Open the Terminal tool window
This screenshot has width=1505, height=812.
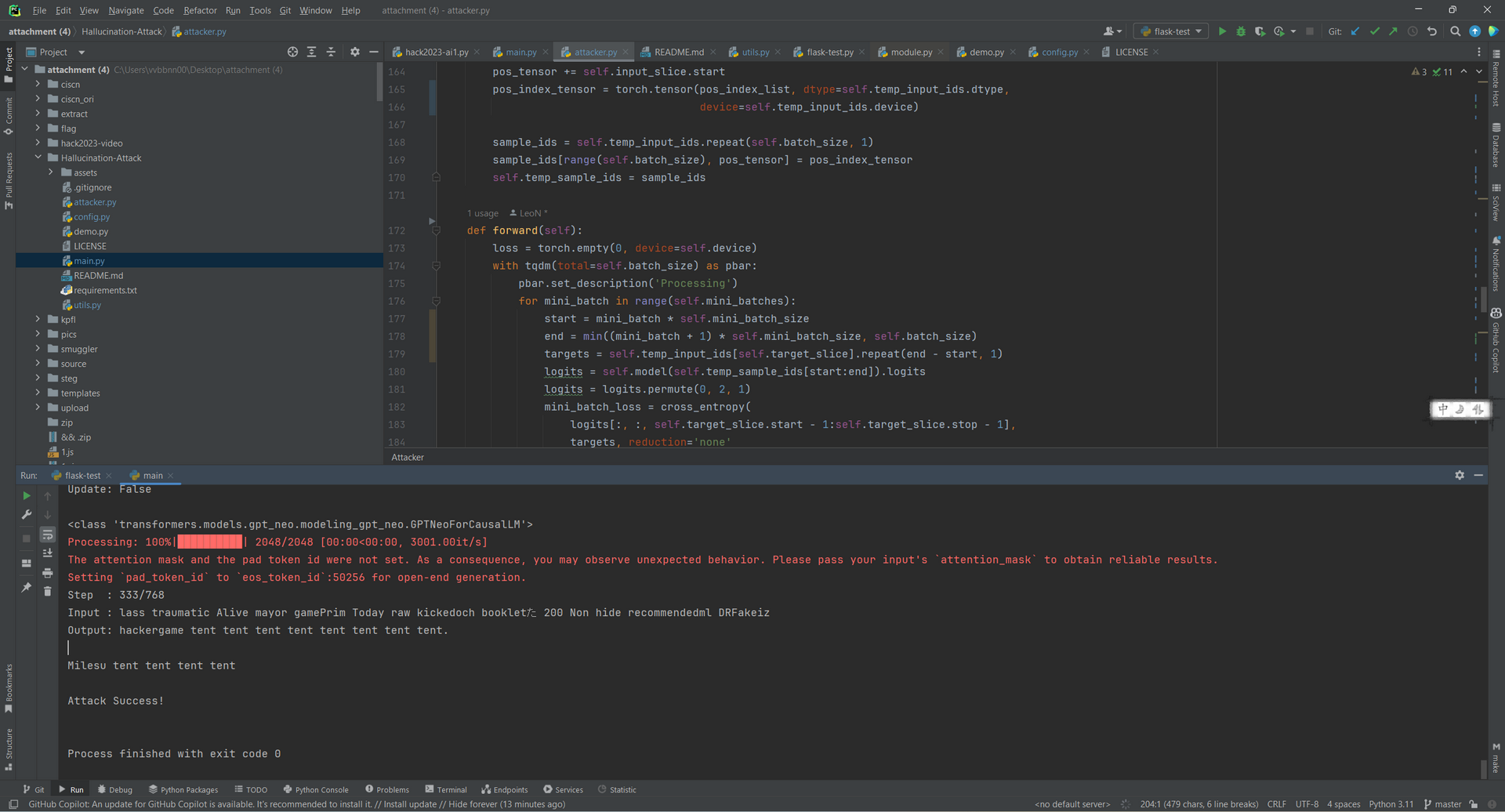click(445, 789)
